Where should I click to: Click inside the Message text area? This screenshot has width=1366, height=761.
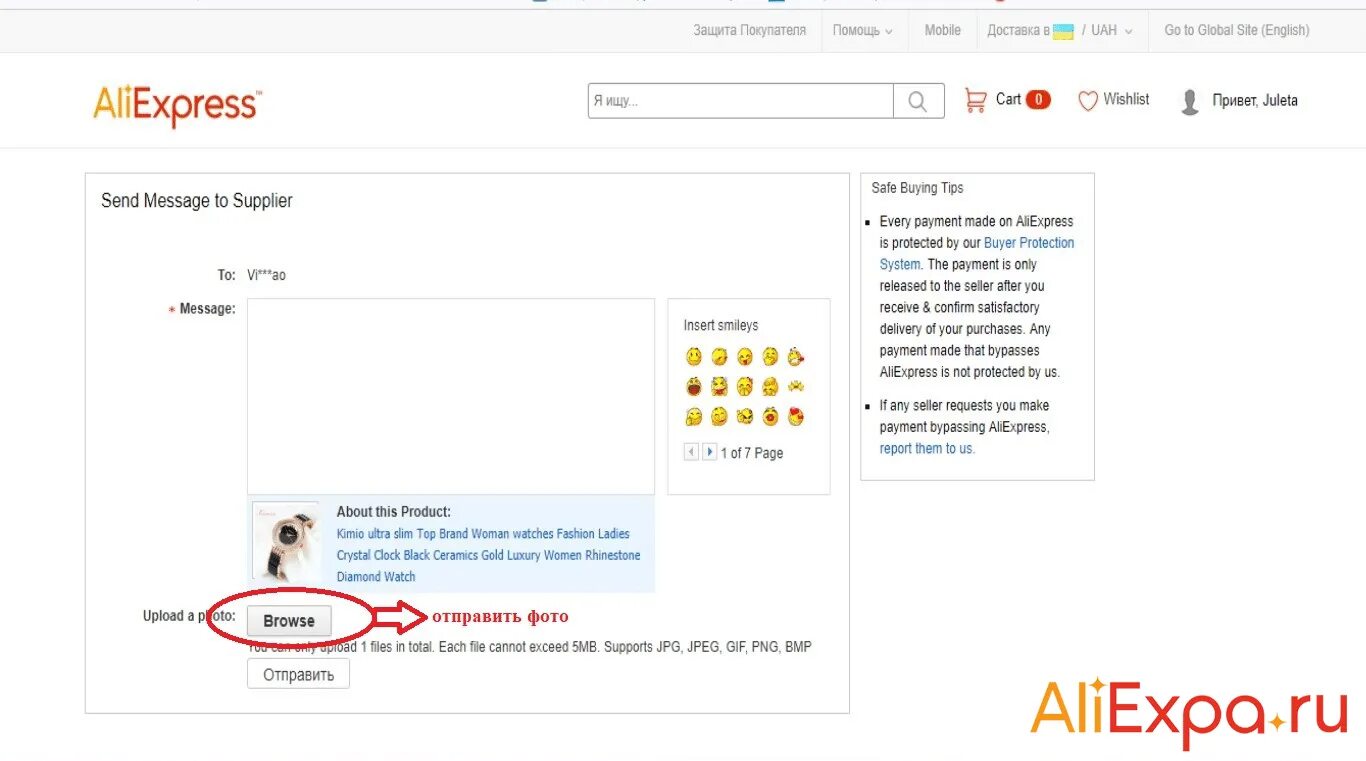pyautogui.click(x=451, y=396)
